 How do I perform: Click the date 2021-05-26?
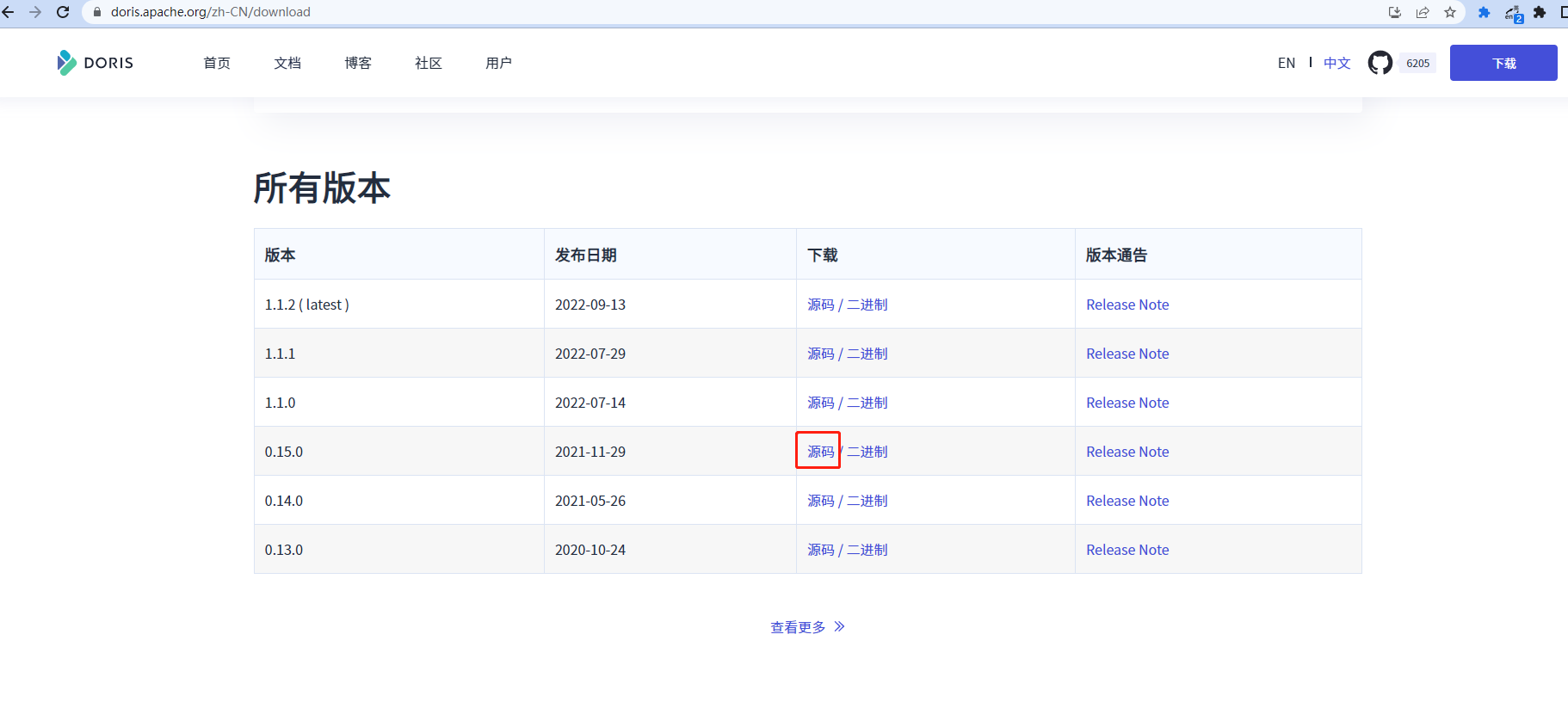[590, 501]
